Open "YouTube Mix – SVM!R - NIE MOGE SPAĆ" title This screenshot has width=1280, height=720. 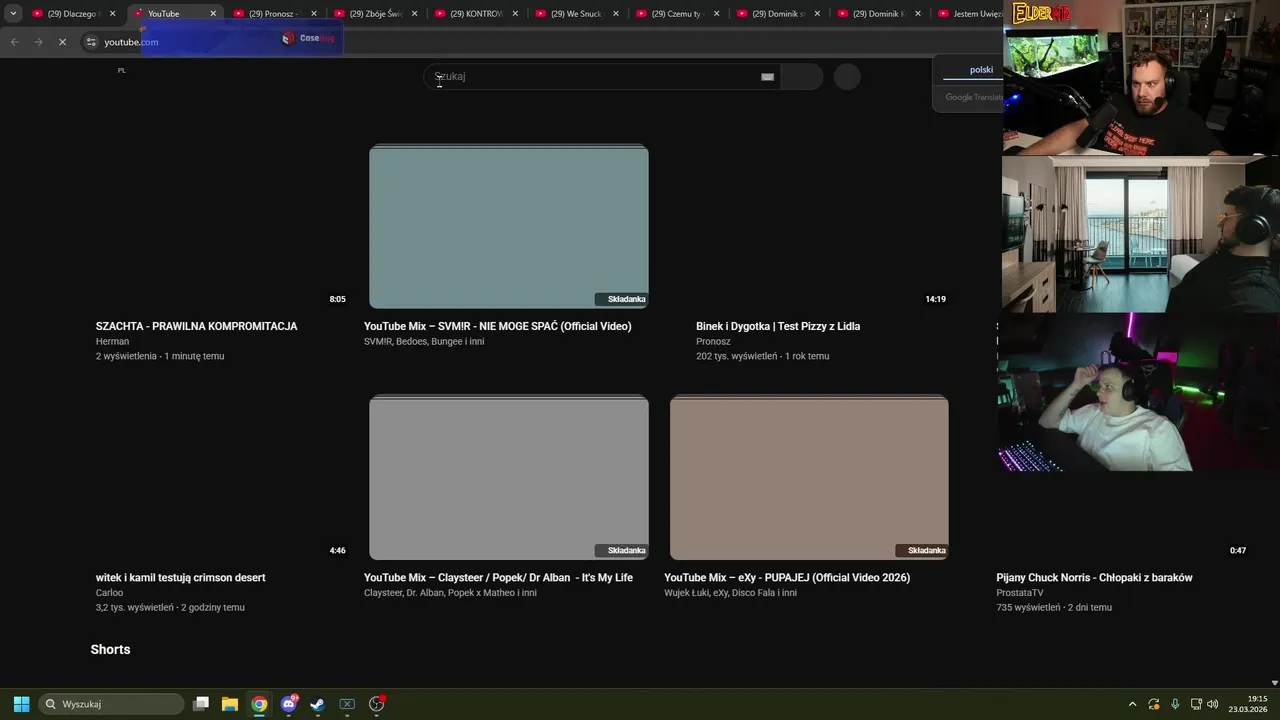(497, 326)
